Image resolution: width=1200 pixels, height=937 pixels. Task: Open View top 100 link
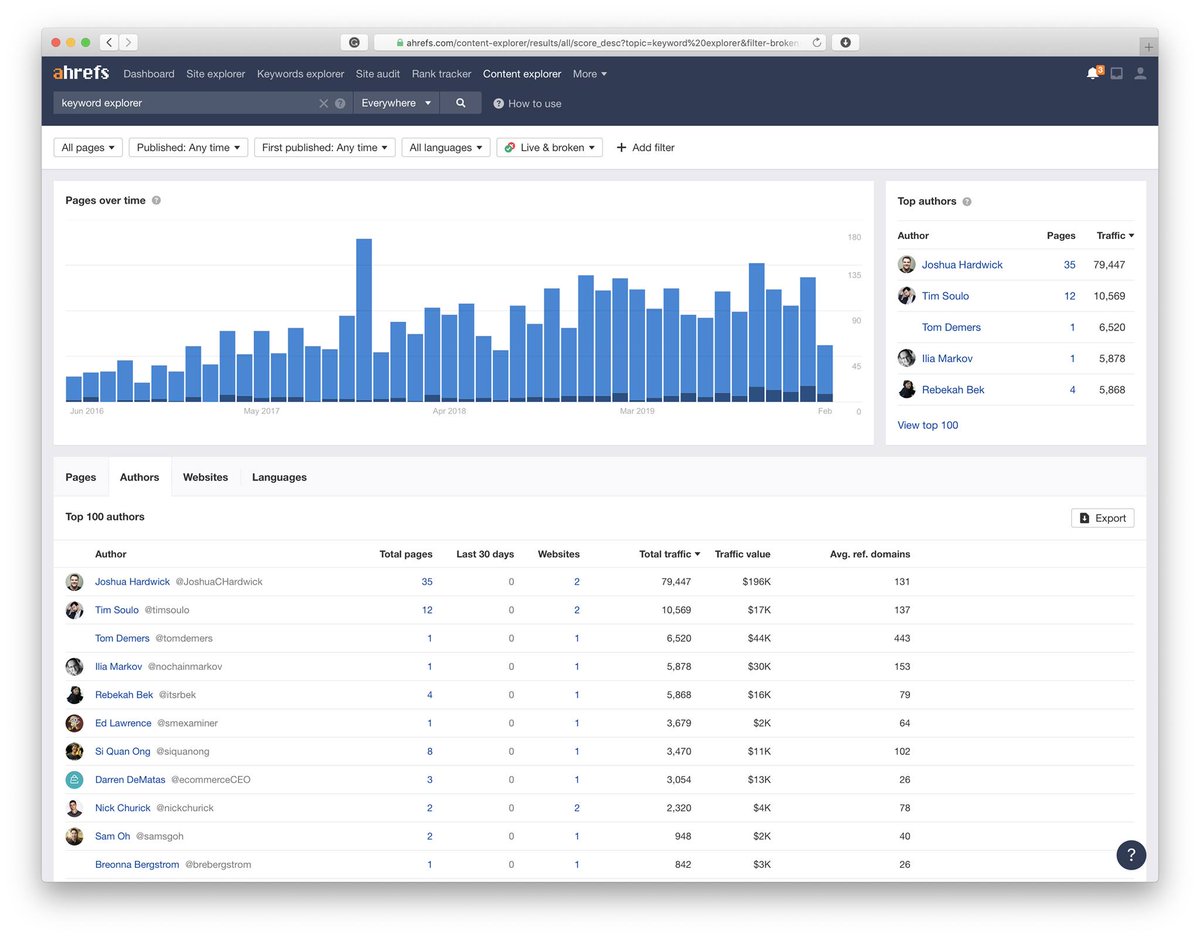click(x=928, y=425)
